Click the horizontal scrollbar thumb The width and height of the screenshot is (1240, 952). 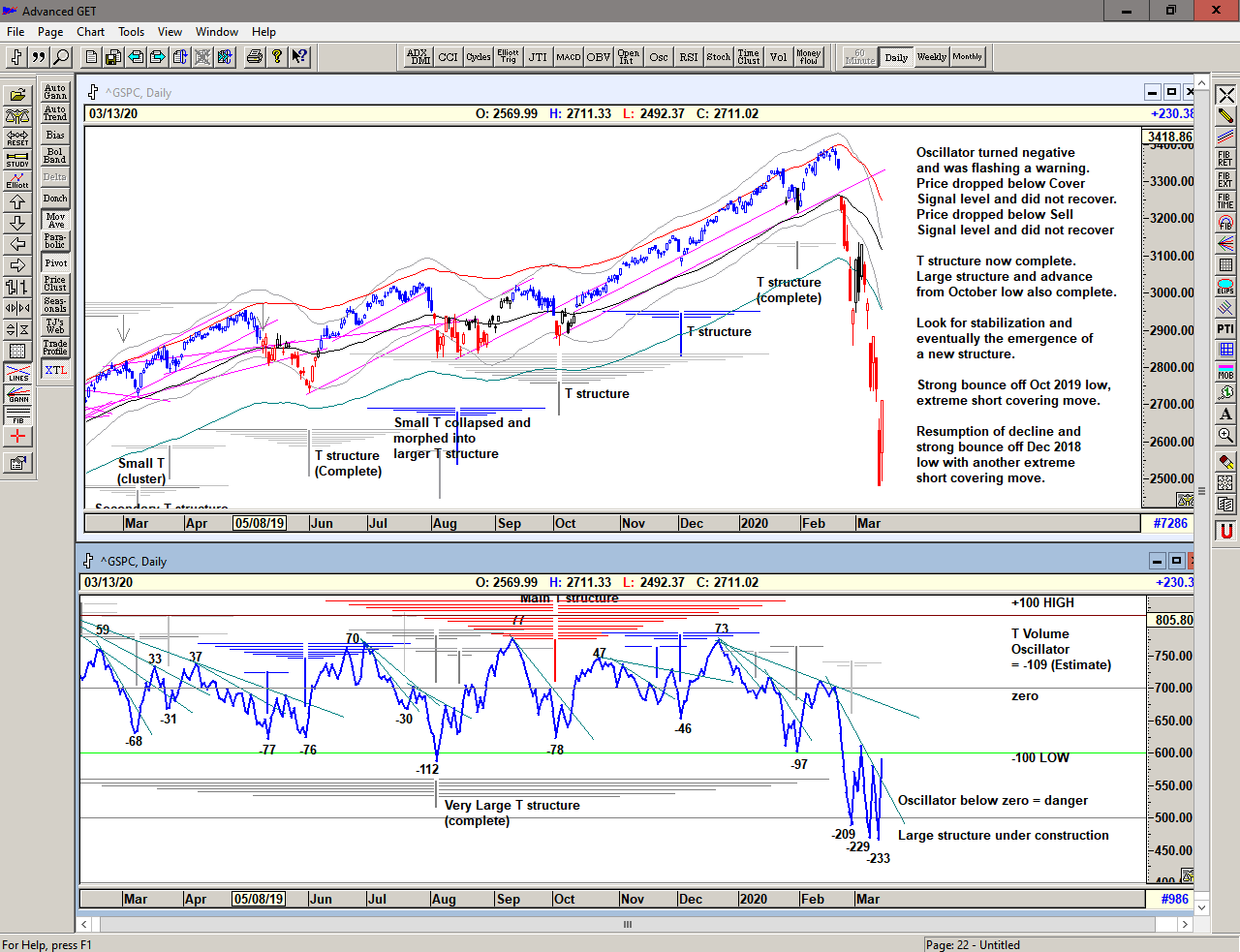628,924
